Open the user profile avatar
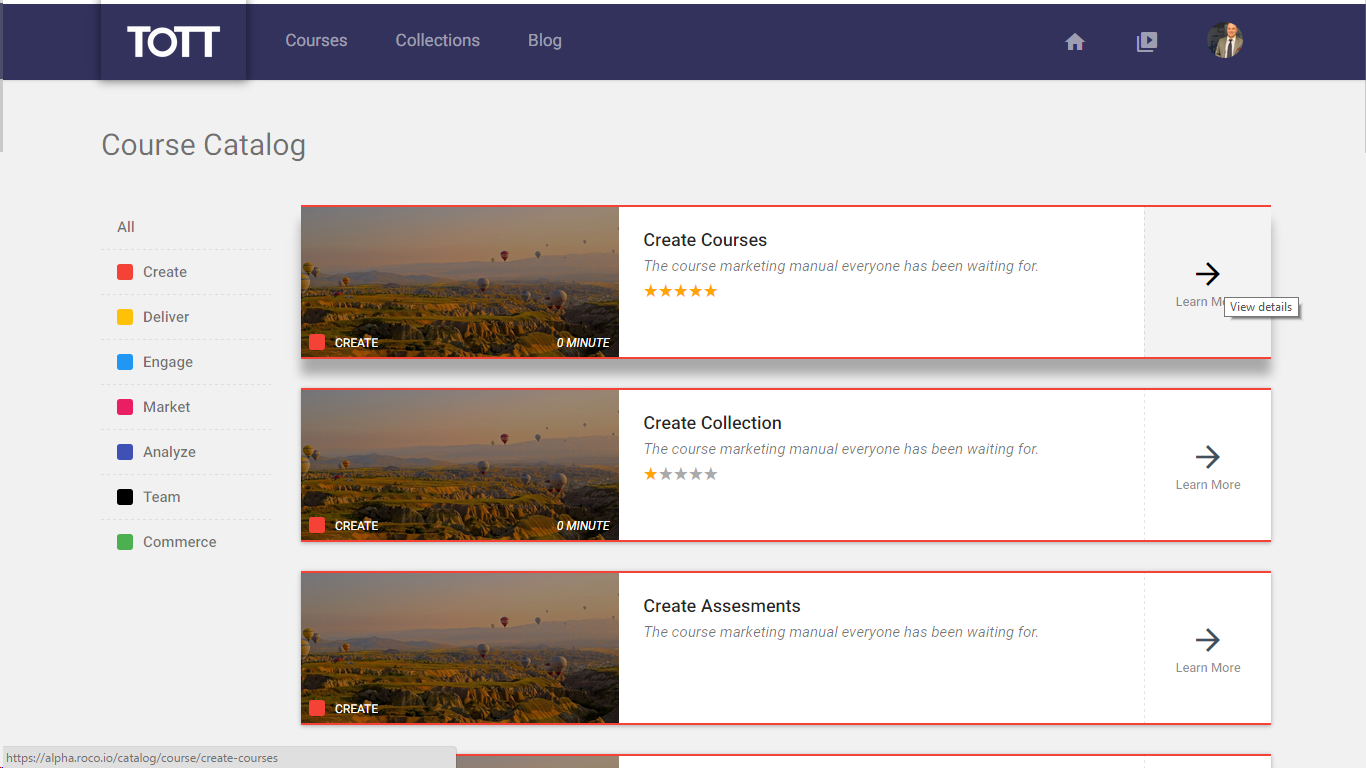 (1225, 41)
